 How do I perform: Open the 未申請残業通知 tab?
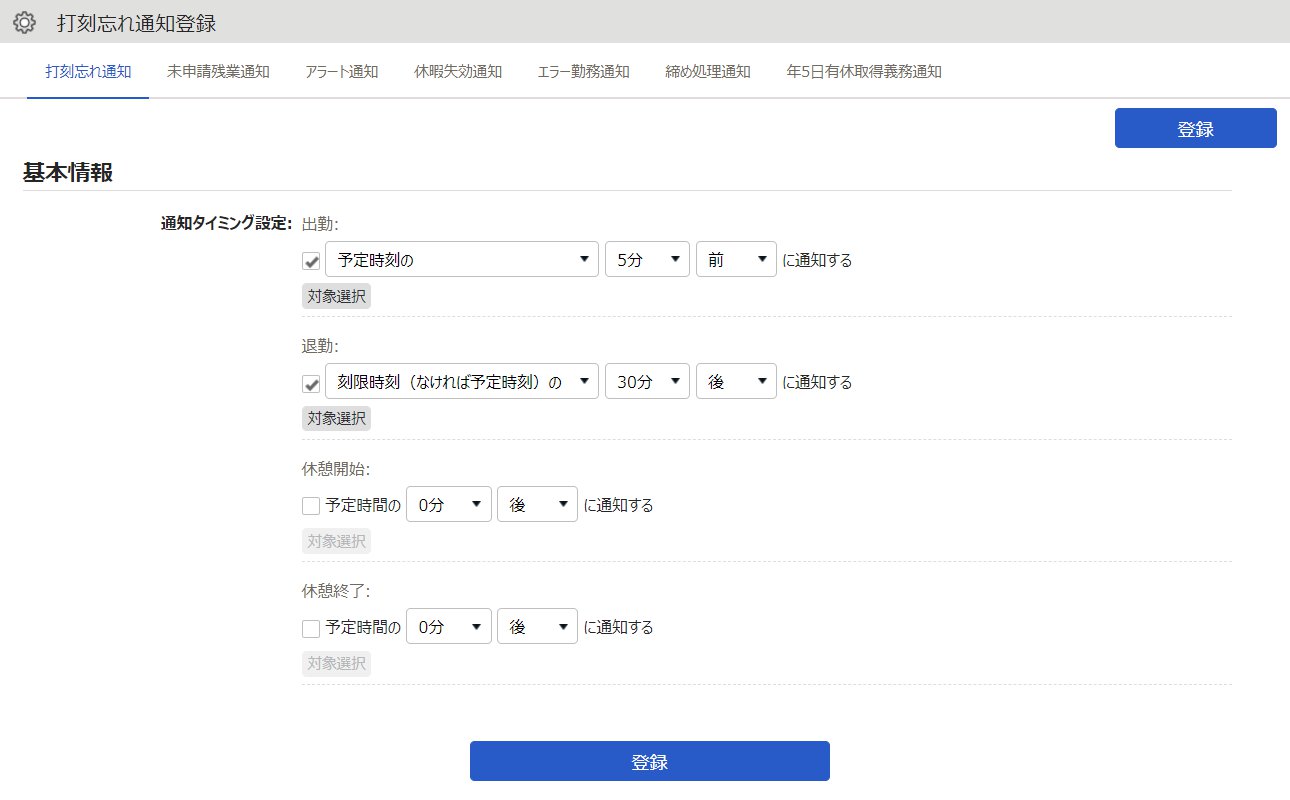218,71
